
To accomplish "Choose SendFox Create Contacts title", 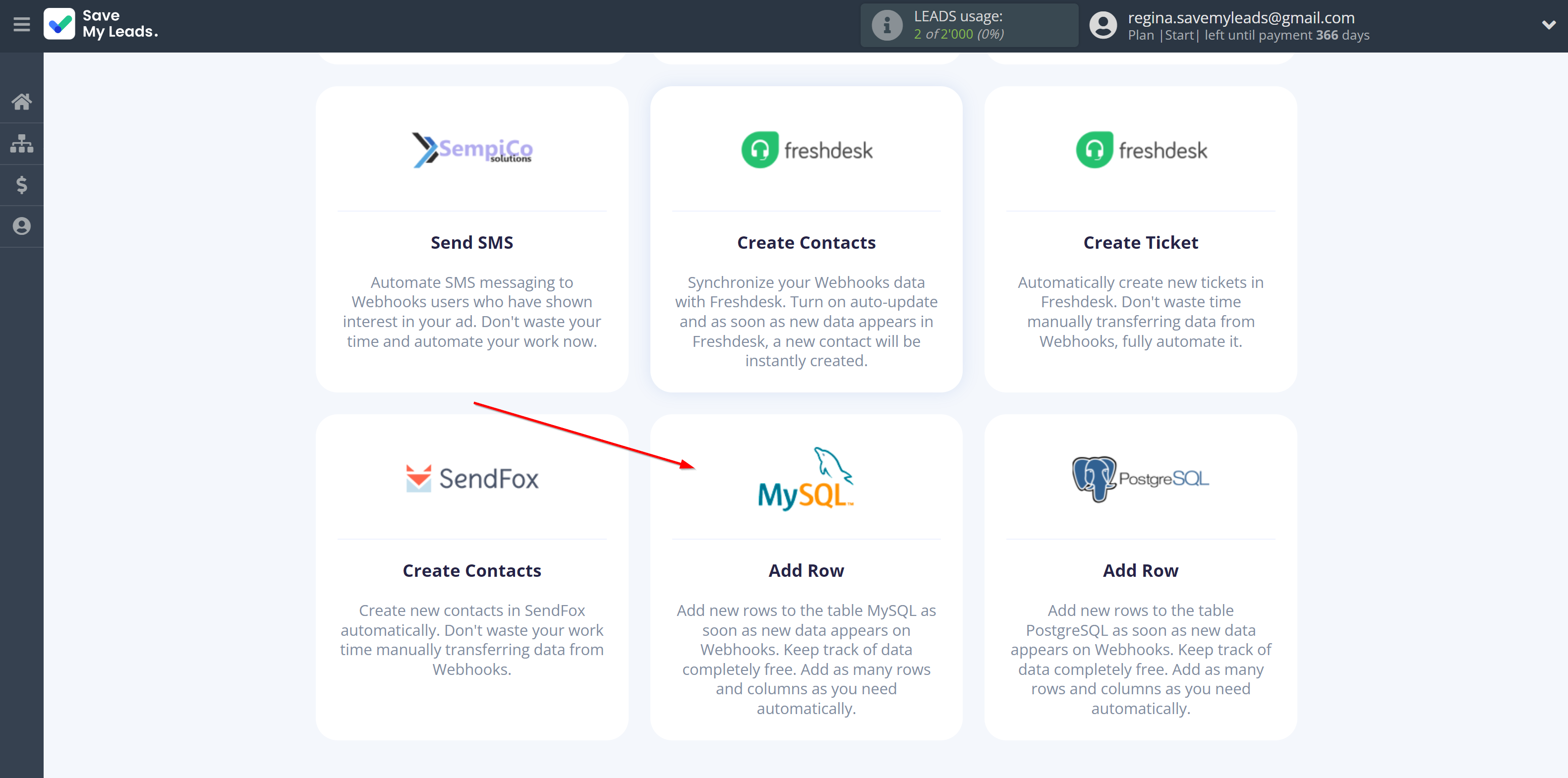I will (472, 570).
